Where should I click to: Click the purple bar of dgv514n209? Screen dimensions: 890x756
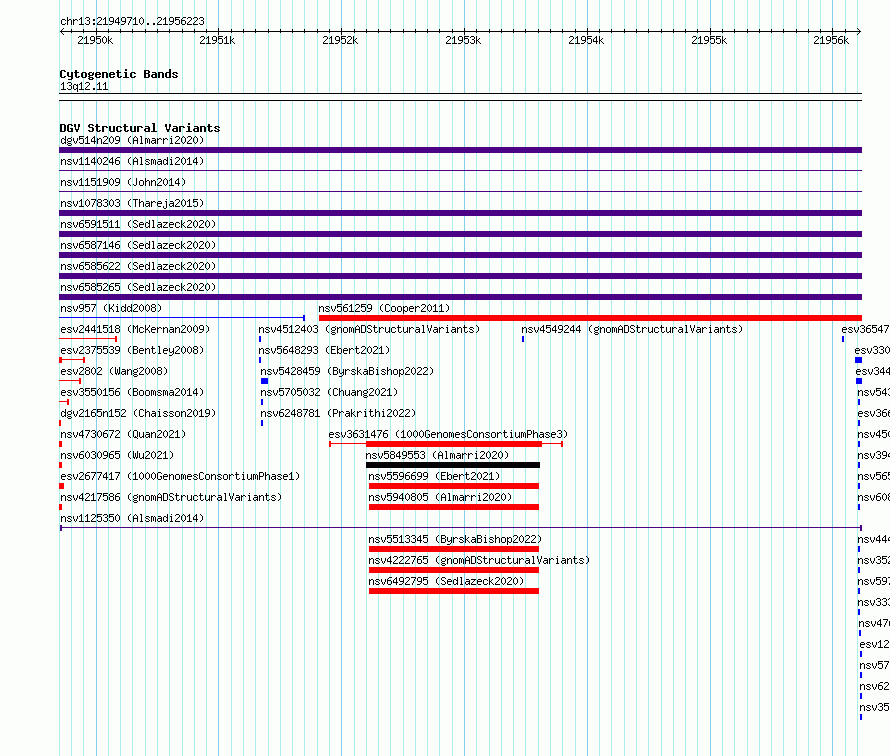[460, 150]
